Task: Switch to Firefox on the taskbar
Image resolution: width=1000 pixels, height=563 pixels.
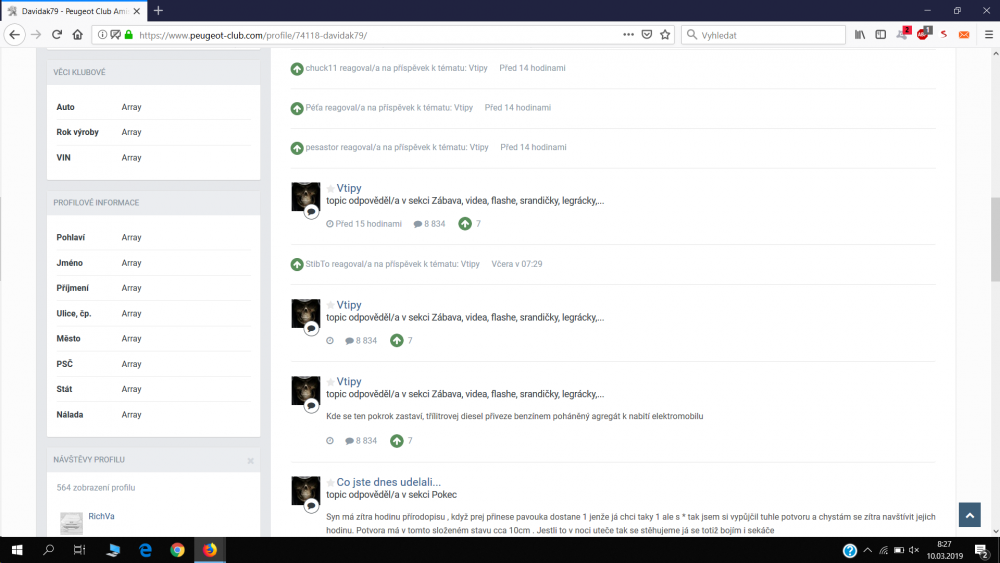Action: [210, 550]
